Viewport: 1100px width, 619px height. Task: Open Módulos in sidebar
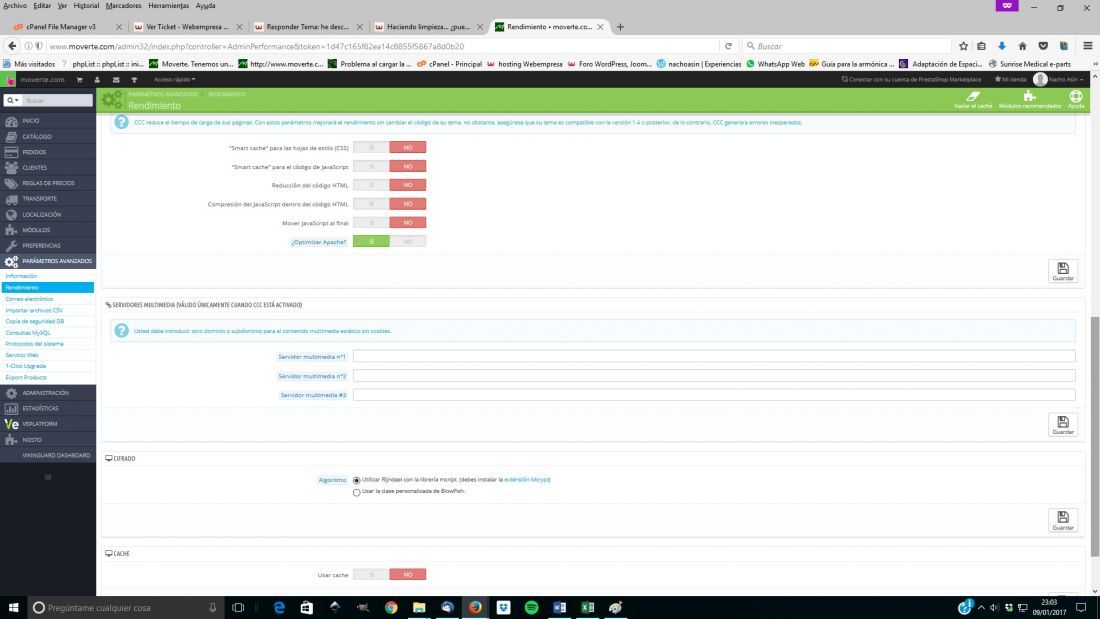(48, 229)
